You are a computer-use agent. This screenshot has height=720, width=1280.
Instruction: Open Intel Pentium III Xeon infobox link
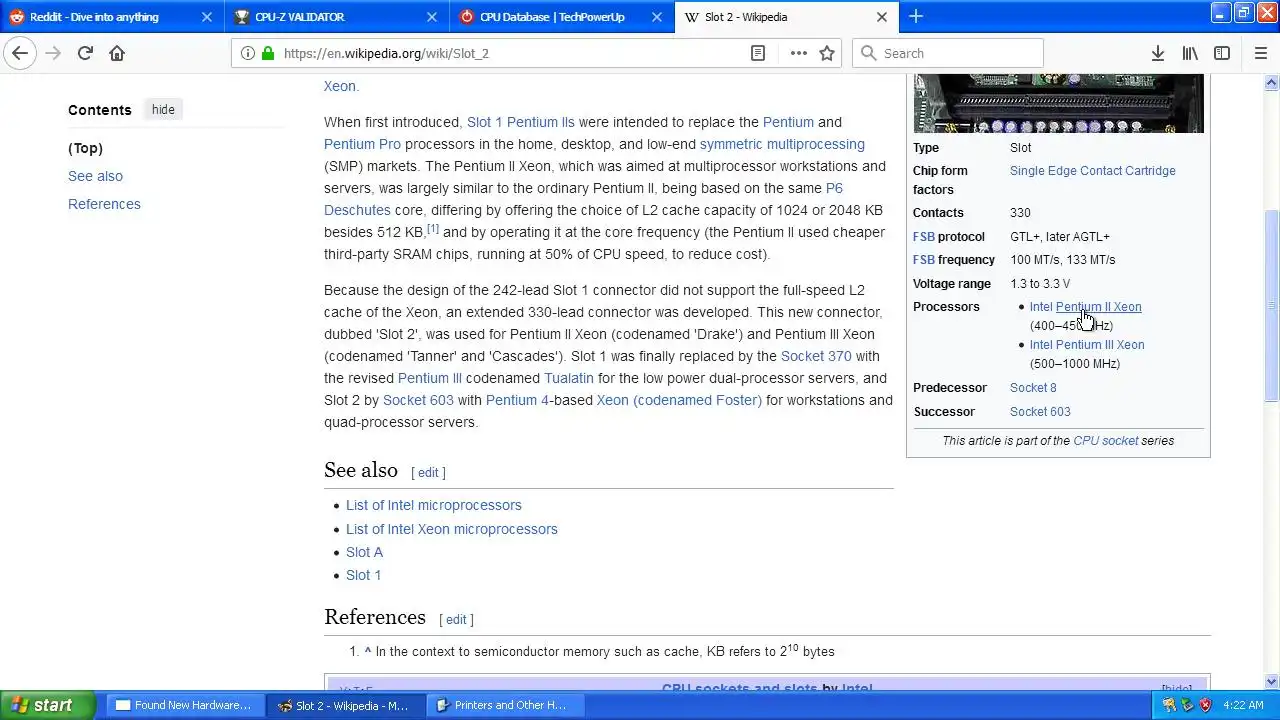(x=1087, y=345)
